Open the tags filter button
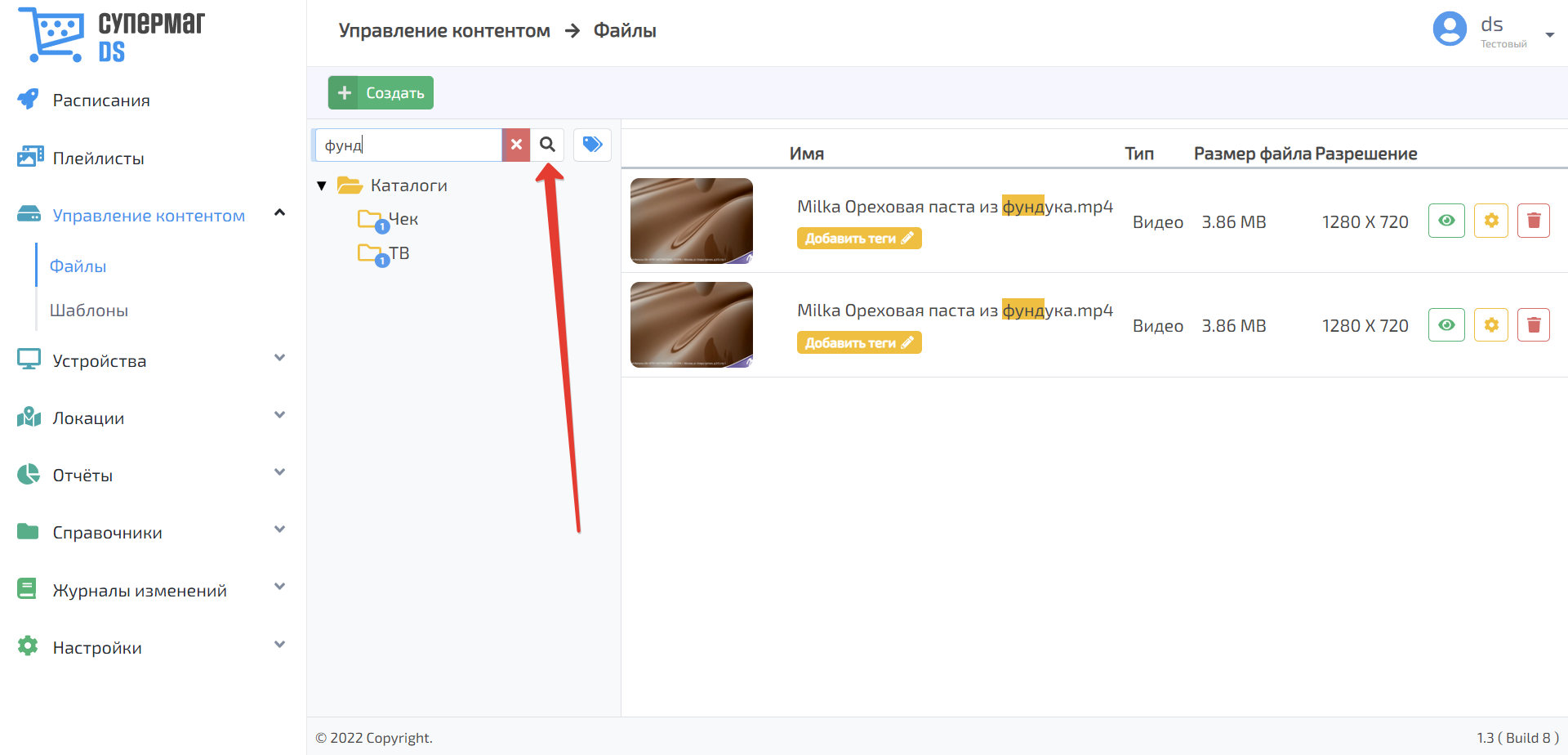This screenshot has width=1568, height=755. (592, 145)
